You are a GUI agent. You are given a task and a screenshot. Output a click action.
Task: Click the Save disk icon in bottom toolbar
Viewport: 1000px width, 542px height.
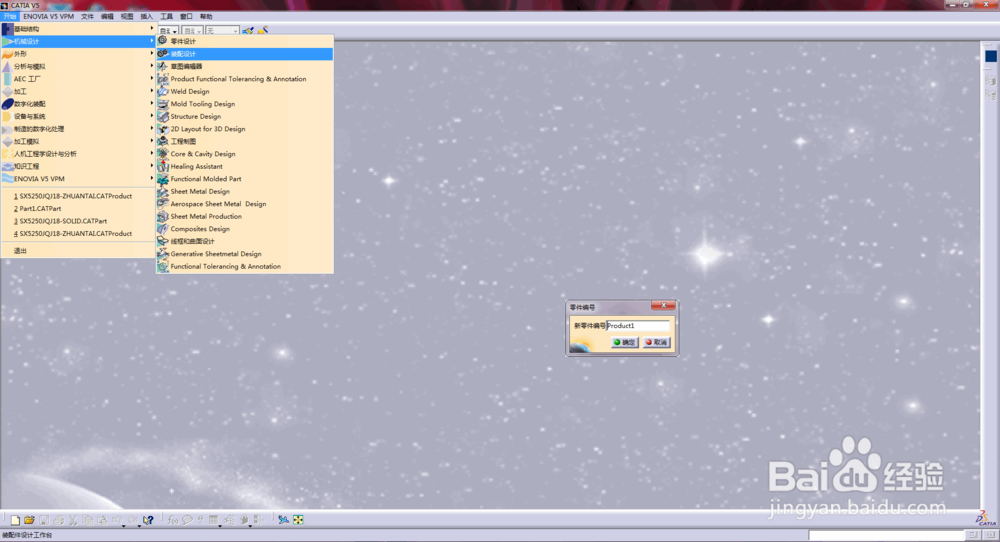[44, 520]
